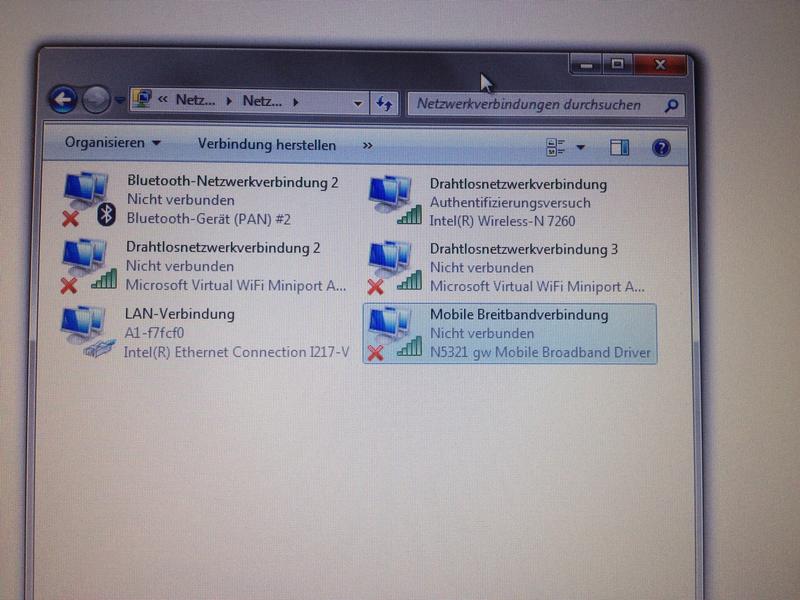The width and height of the screenshot is (800, 600).
Task: Click the change view icon
Action: point(556,147)
